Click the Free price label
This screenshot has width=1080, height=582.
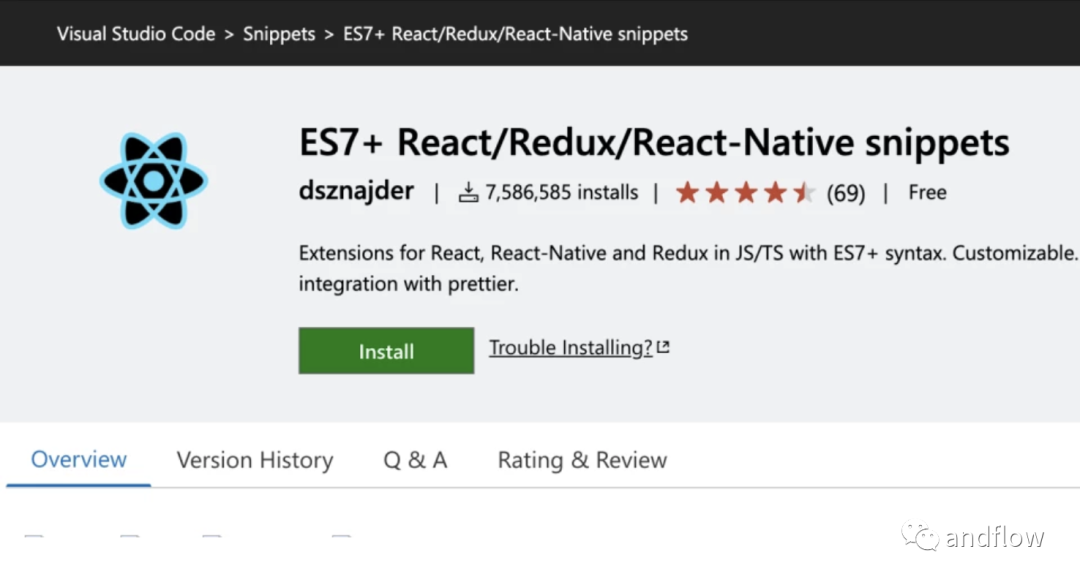click(927, 192)
